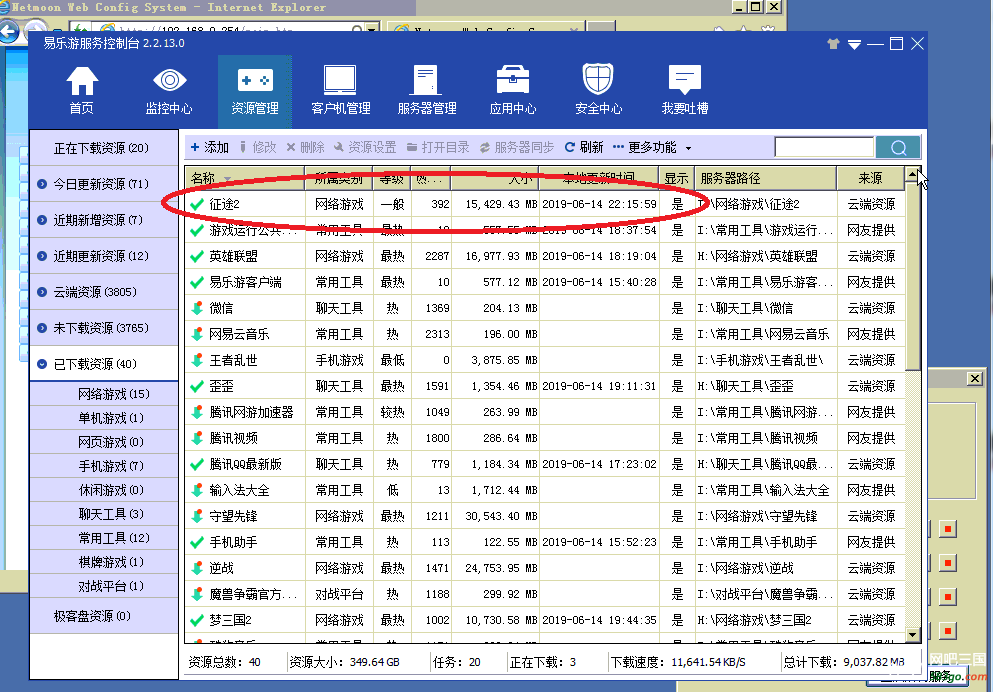This screenshot has height=692, width=993.
Task: Select 易乐游客户端 resource name
Action: click(246, 282)
